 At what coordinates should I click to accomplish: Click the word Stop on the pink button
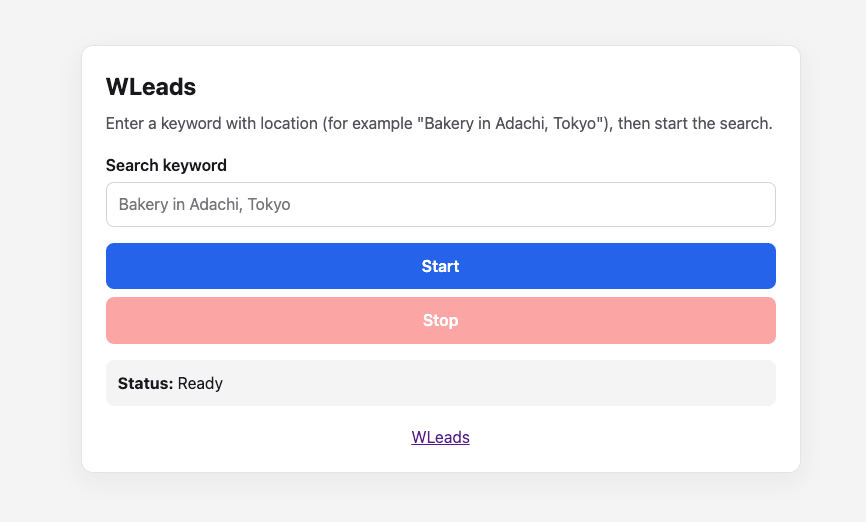[x=440, y=320]
